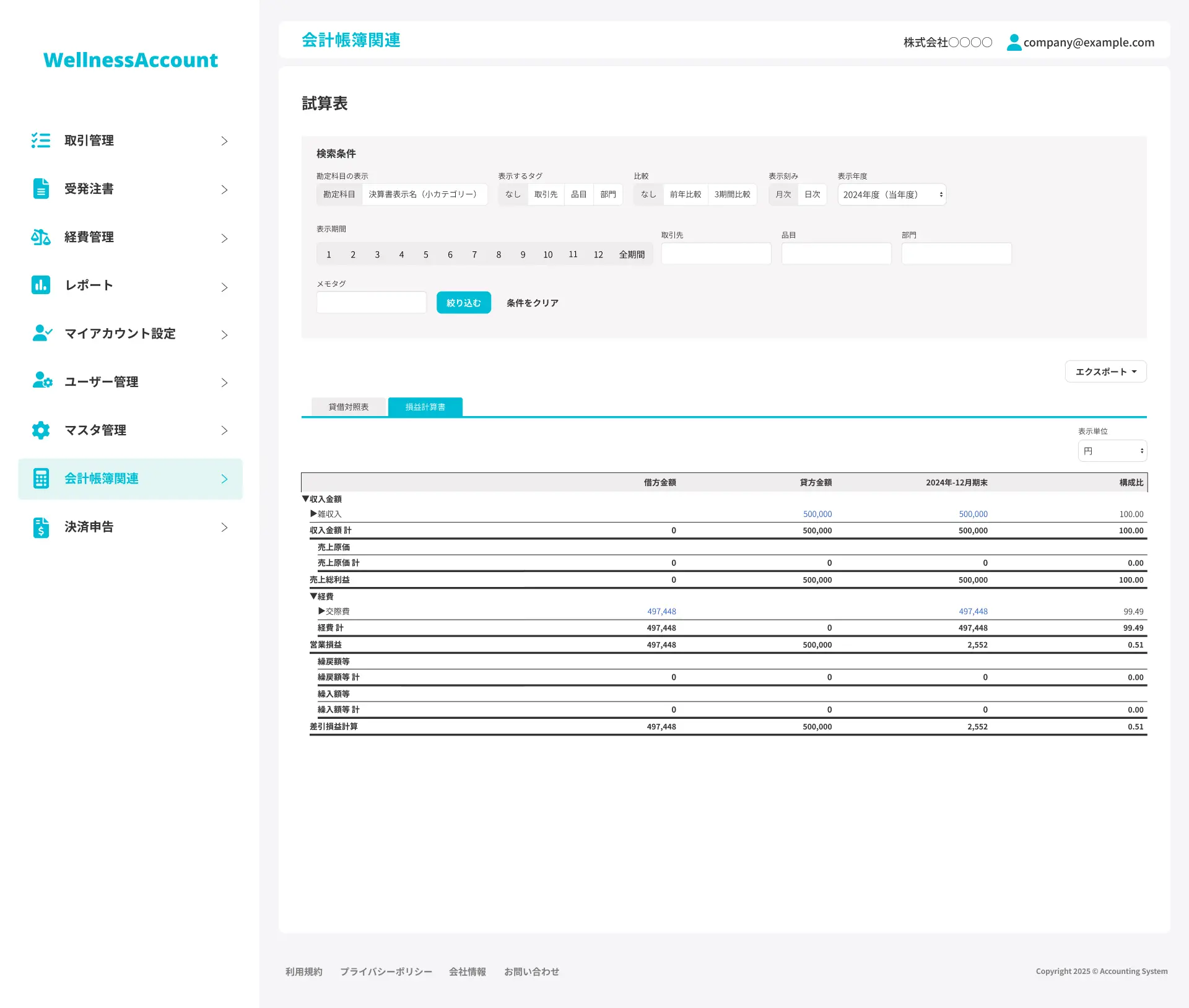This screenshot has height=1008, width=1189.
Task: Click the 取引先 input field
Action: [716, 253]
